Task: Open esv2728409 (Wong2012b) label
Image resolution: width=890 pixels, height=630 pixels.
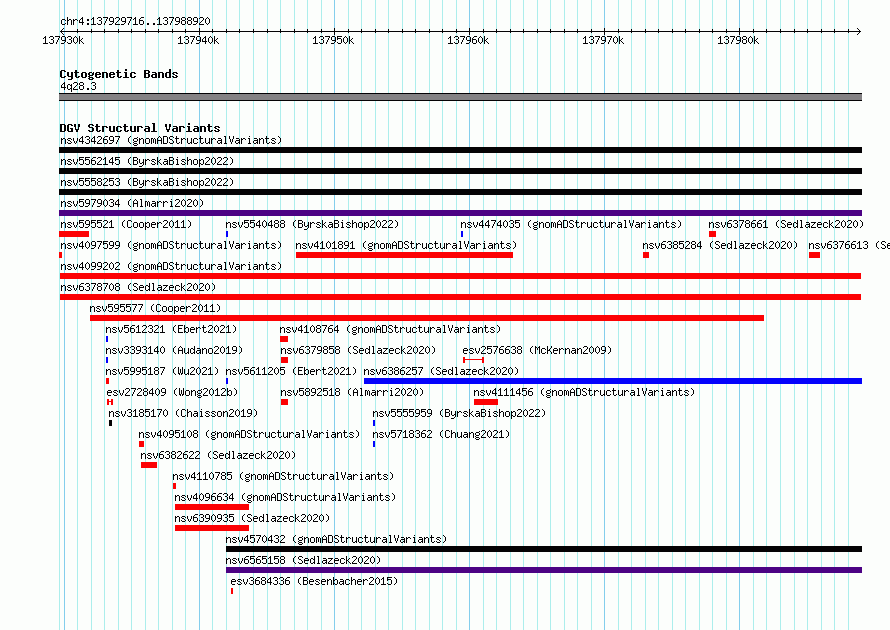Action: click(172, 392)
